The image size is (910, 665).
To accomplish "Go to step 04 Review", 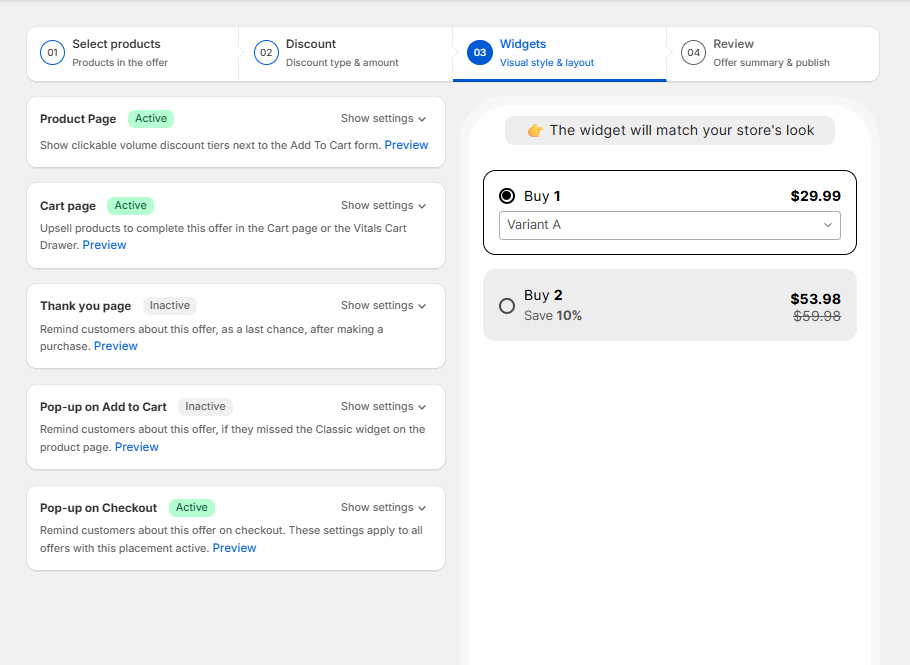I will [x=772, y=53].
